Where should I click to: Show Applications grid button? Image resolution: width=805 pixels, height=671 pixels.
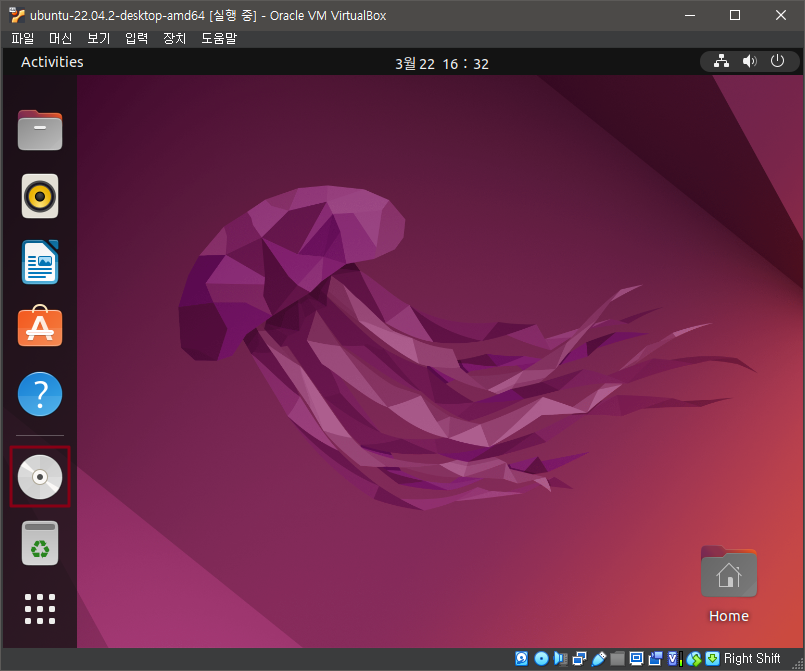point(40,609)
